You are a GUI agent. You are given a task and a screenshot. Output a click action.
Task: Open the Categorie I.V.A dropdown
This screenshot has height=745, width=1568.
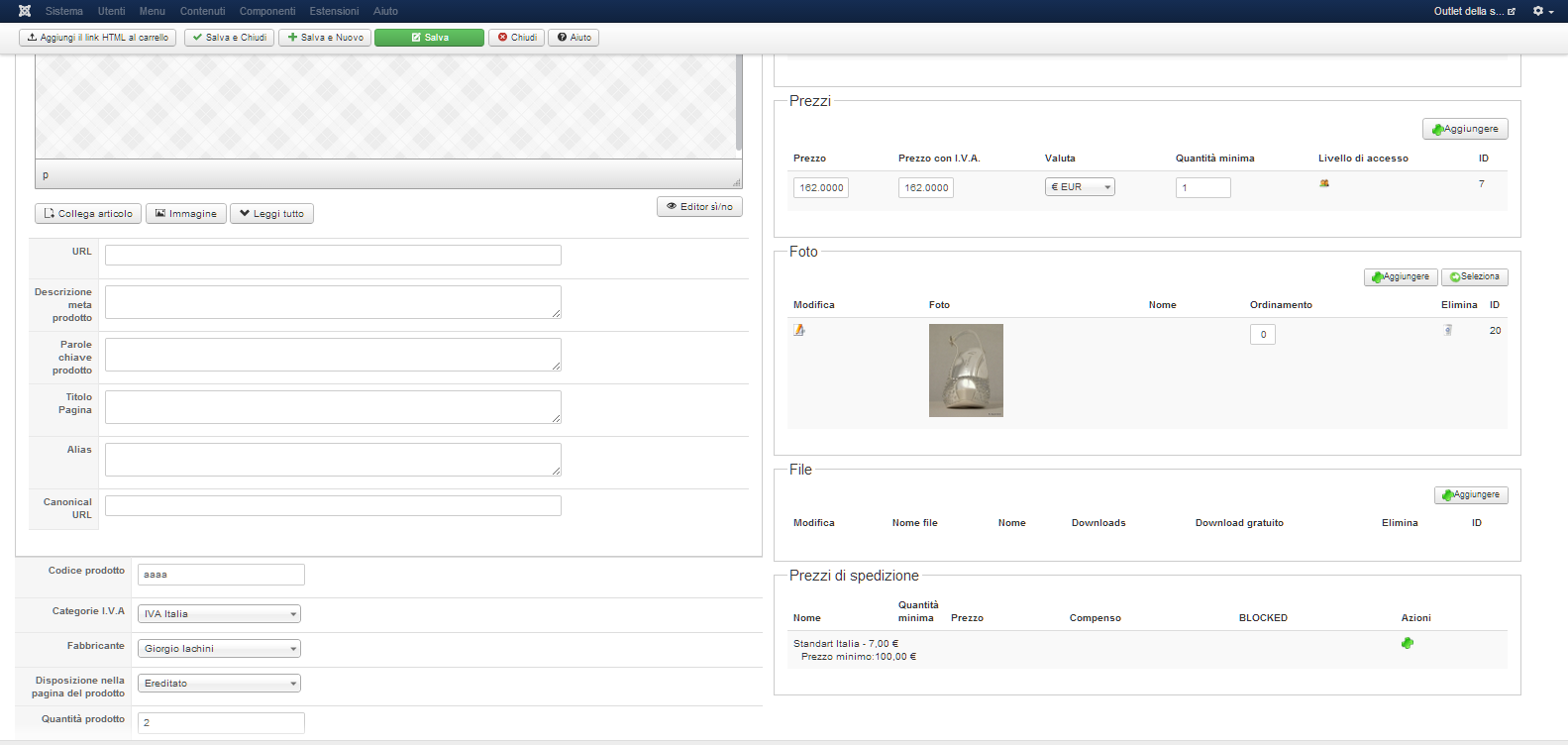click(219, 614)
